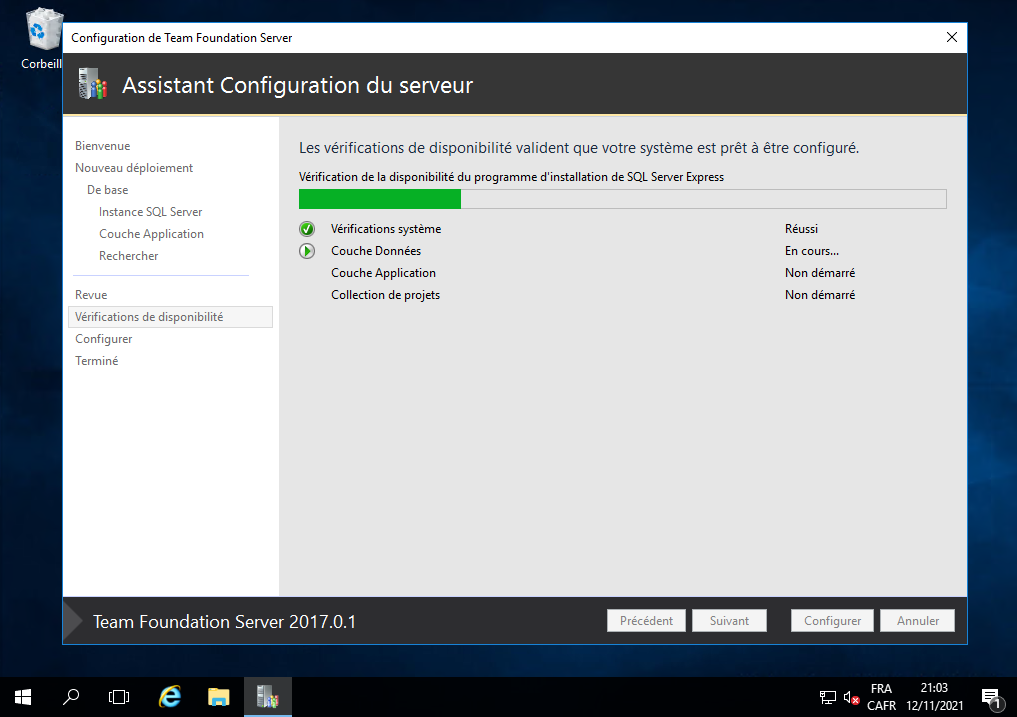Click the server icon in the wizard header
Viewport: 1017px width, 717px height.
tap(92, 85)
